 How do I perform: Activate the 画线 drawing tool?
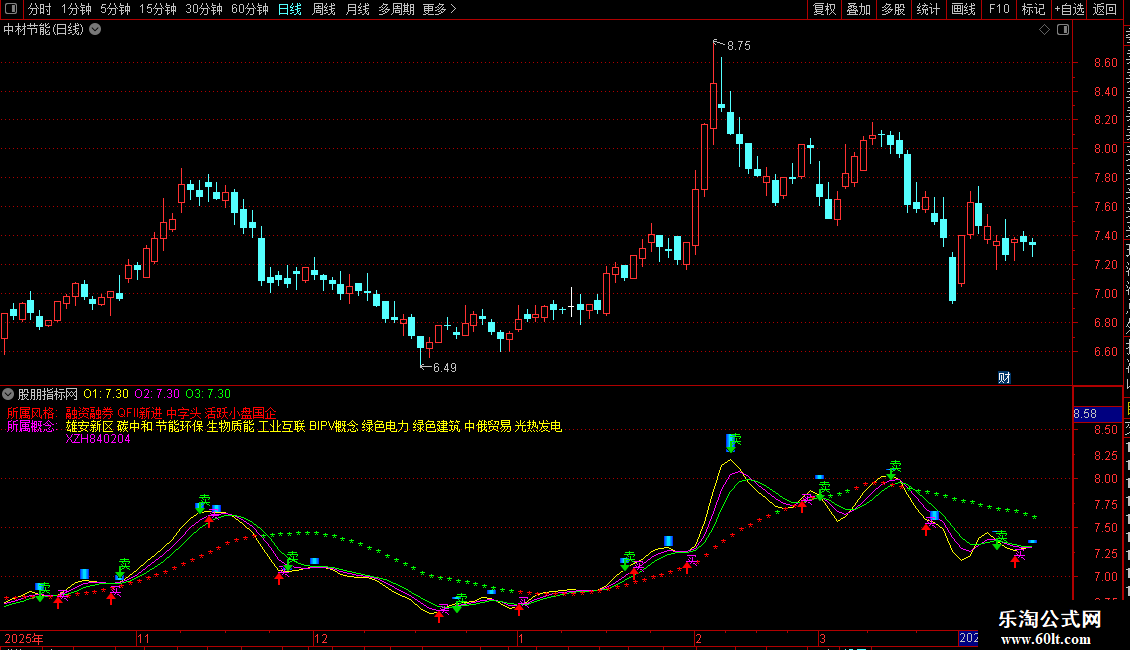[x=964, y=9]
